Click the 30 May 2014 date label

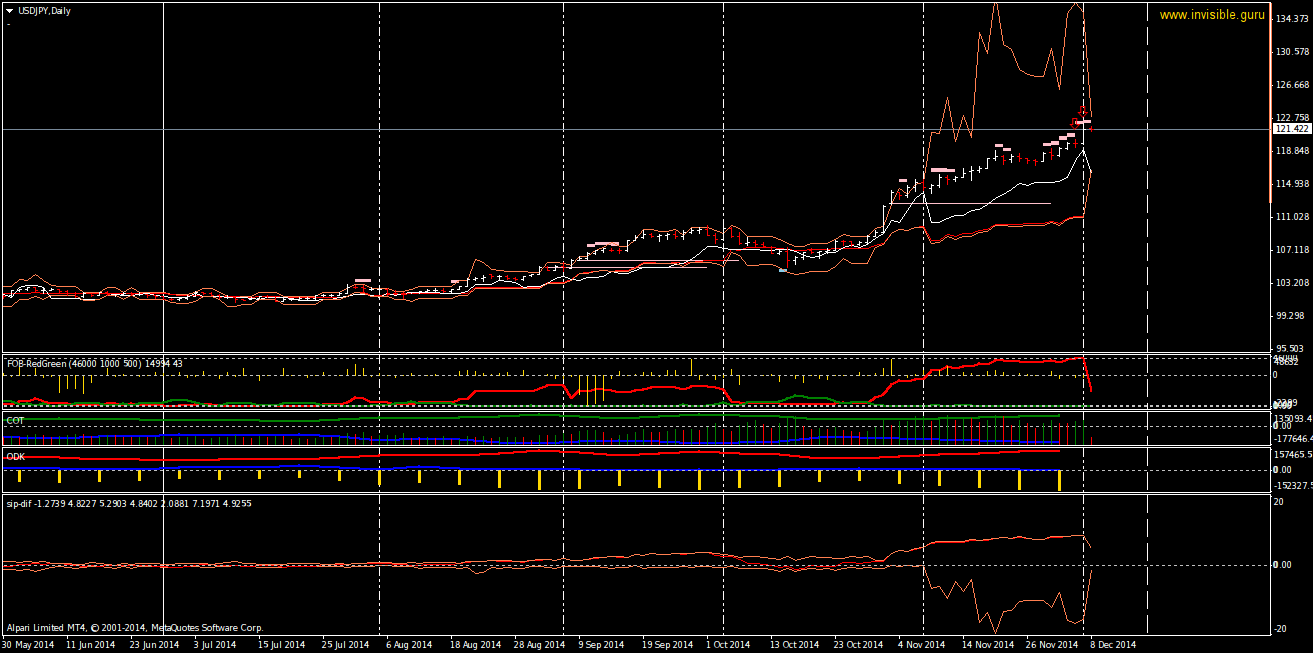[27, 645]
